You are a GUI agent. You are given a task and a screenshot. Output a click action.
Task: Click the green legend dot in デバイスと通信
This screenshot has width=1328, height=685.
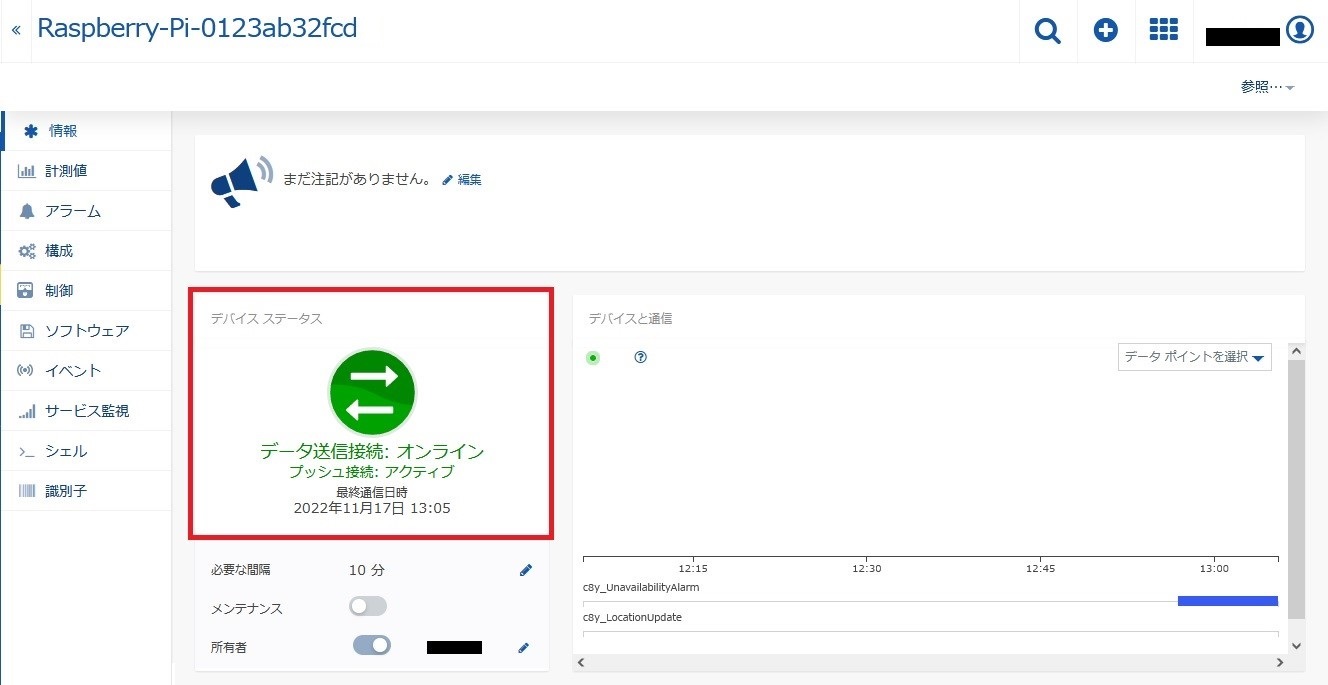point(593,357)
